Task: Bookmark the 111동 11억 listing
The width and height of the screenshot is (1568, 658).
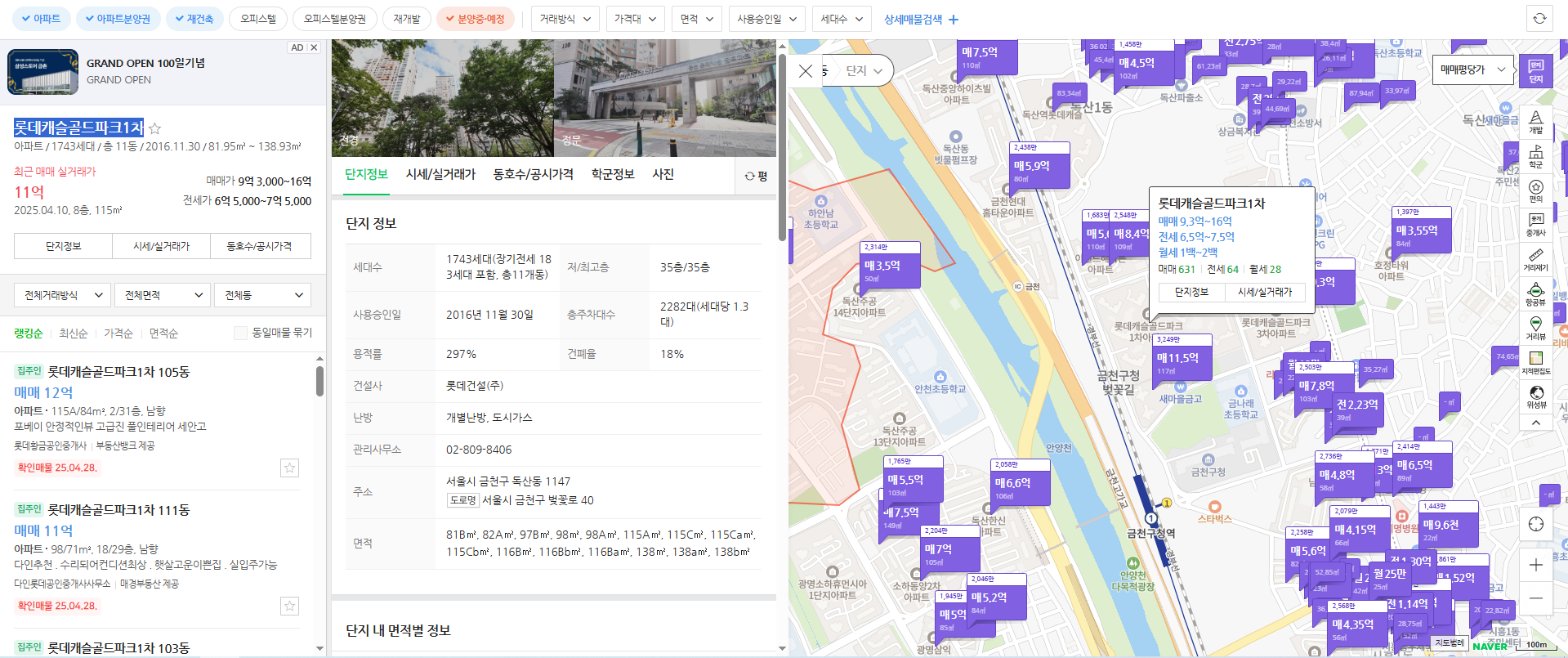Action: point(289,606)
